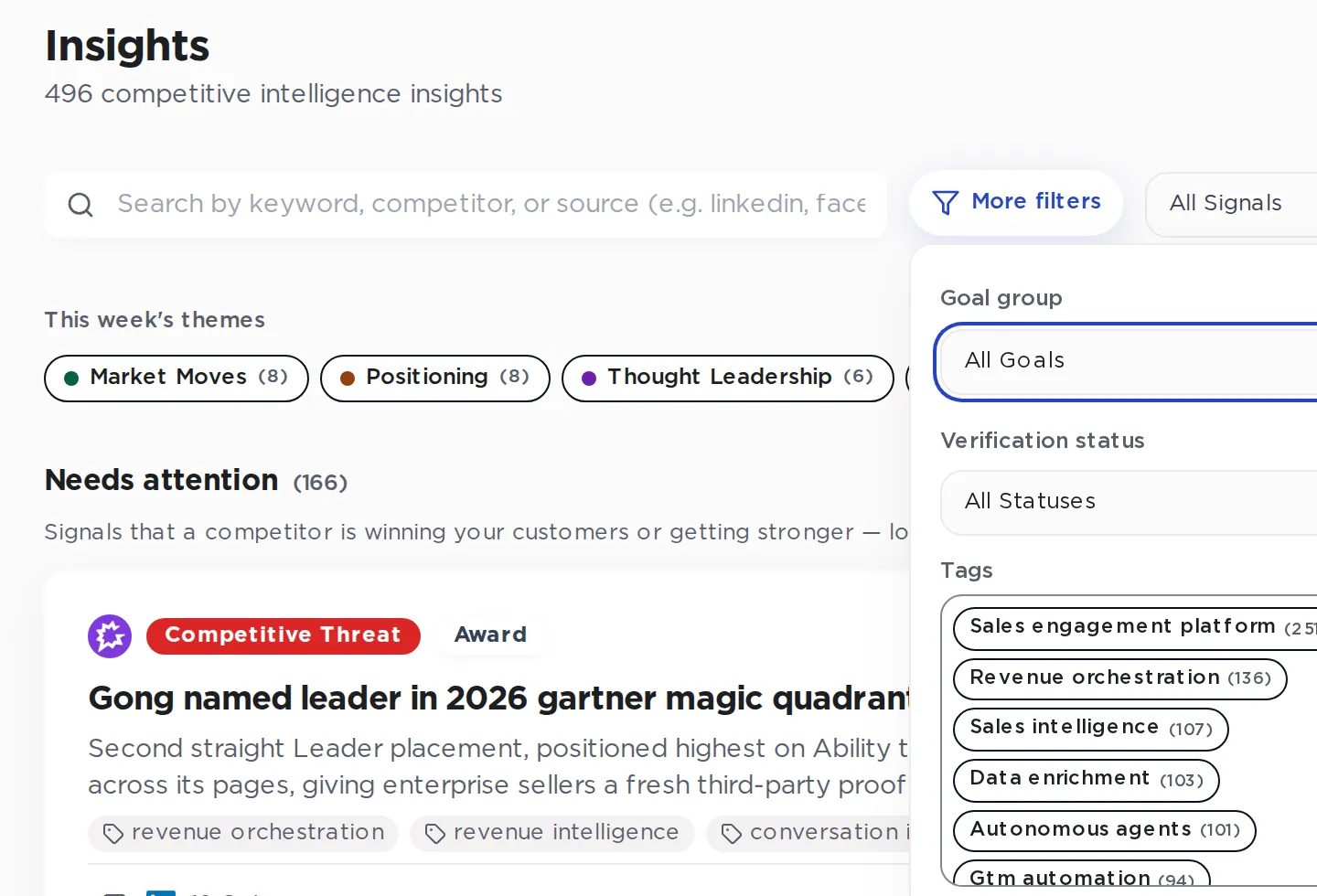The height and width of the screenshot is (896, 1317).
Task: Toggle the Data enrichment tag filter
Action: tap(1086, 780)
